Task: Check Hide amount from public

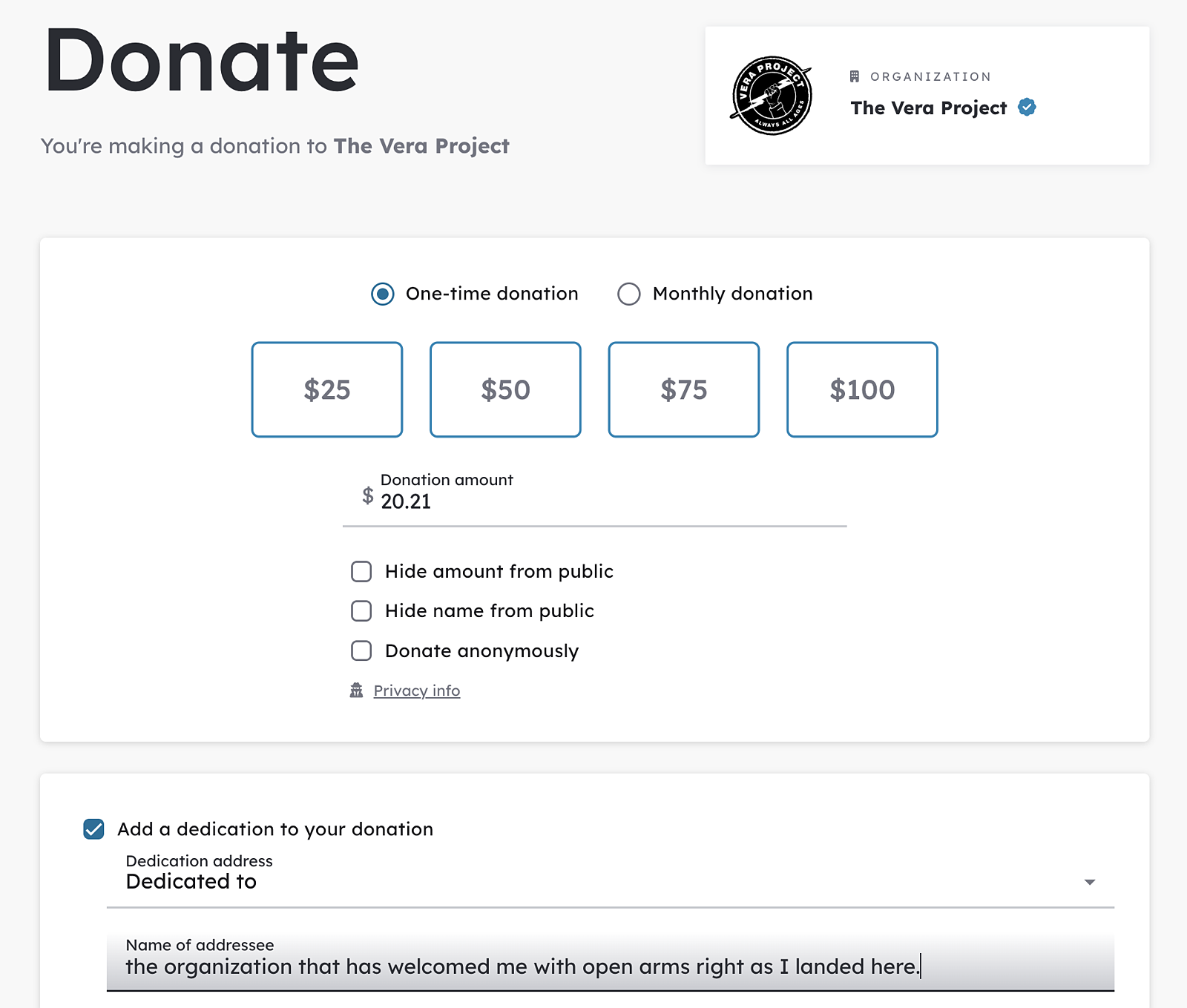Action: (361, 571)
